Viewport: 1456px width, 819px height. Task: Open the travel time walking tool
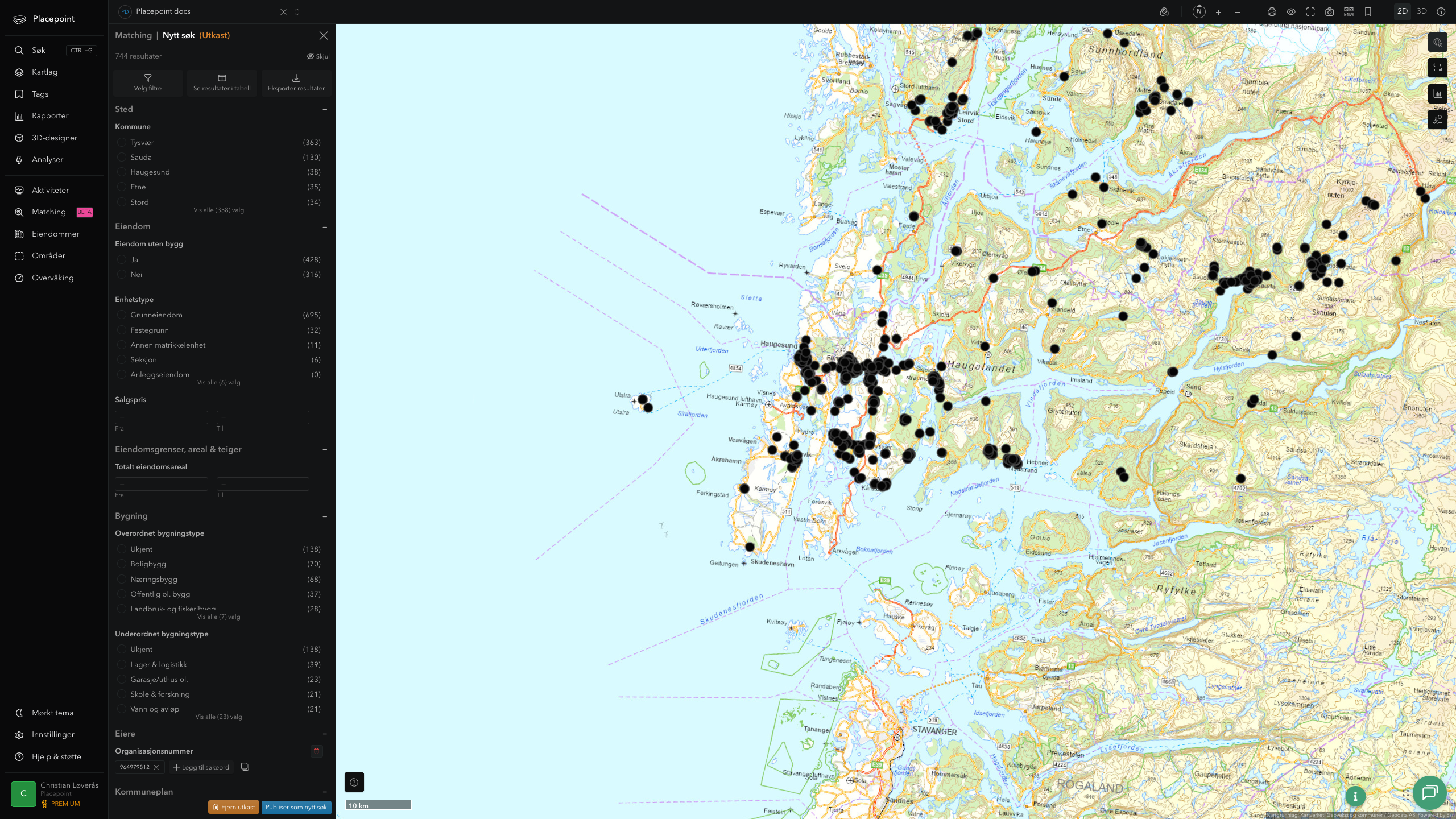click(x=1437, y=119)
